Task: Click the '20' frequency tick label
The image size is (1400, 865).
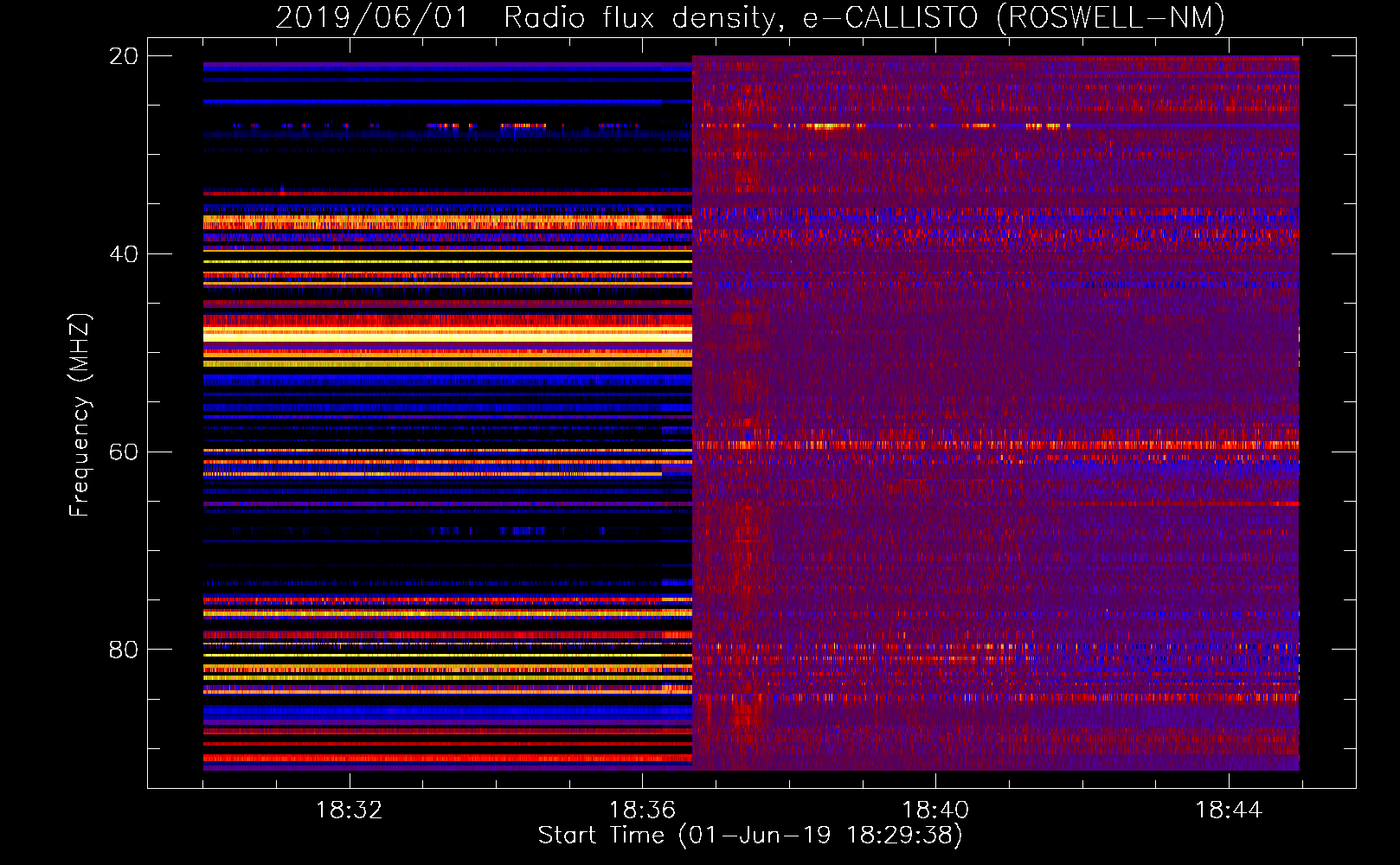Action: (x=123, y=56)
